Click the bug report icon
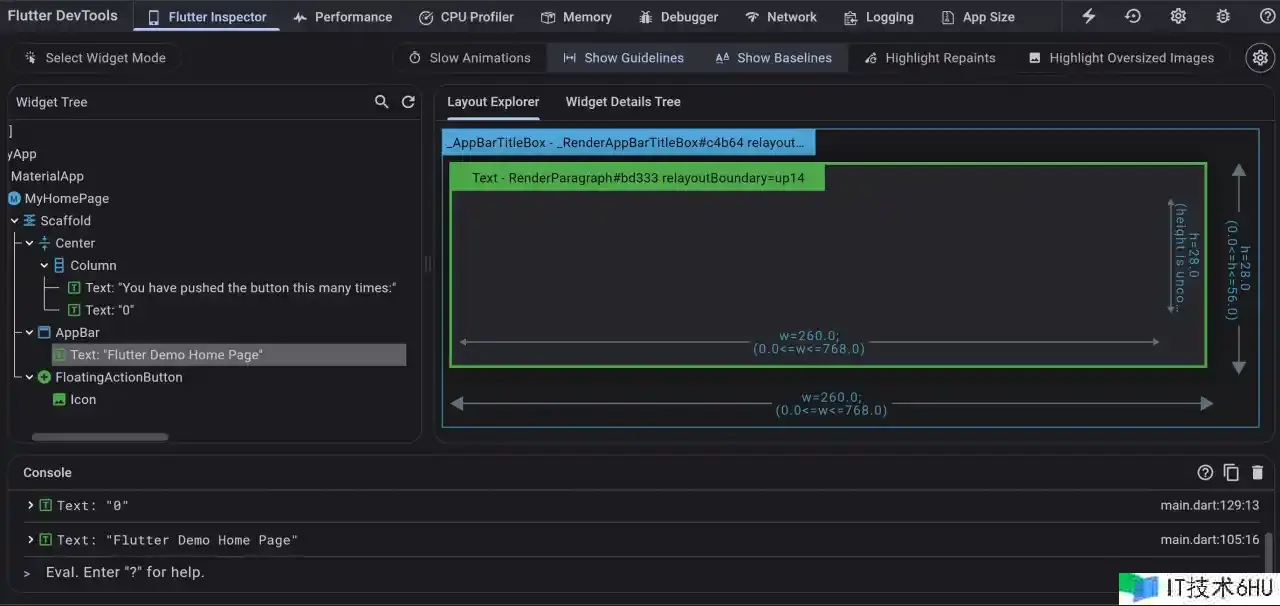 click(1223, 17)
